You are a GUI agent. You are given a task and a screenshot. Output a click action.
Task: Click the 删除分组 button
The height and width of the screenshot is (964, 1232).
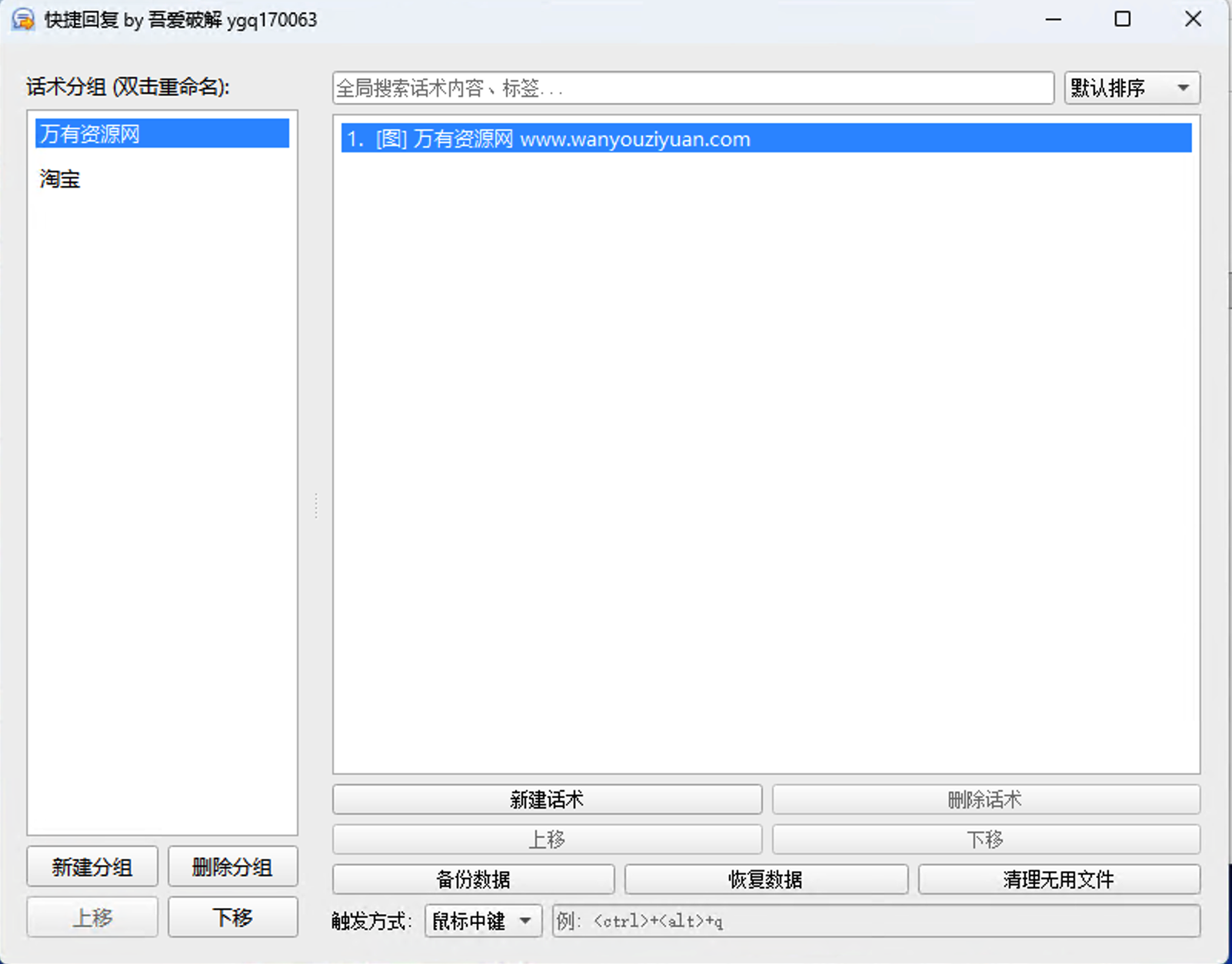coord(232,867)
